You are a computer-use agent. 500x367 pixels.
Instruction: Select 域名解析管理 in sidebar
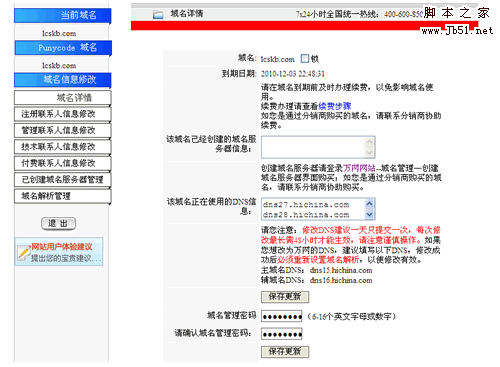tap(63, 196)
